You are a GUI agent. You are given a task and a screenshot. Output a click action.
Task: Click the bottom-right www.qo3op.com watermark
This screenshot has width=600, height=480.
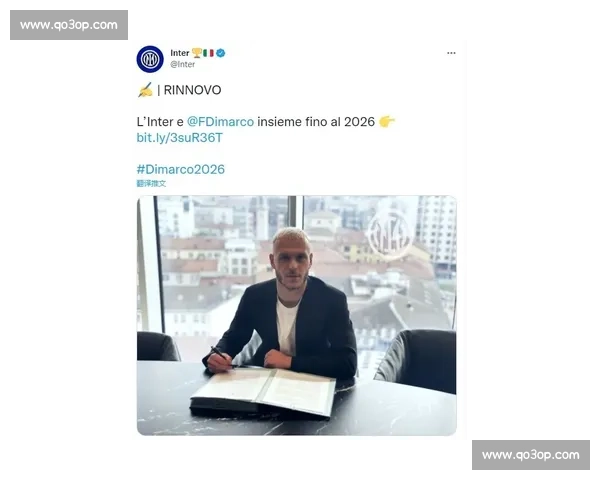pyautogui.click(x=531, y=455)
